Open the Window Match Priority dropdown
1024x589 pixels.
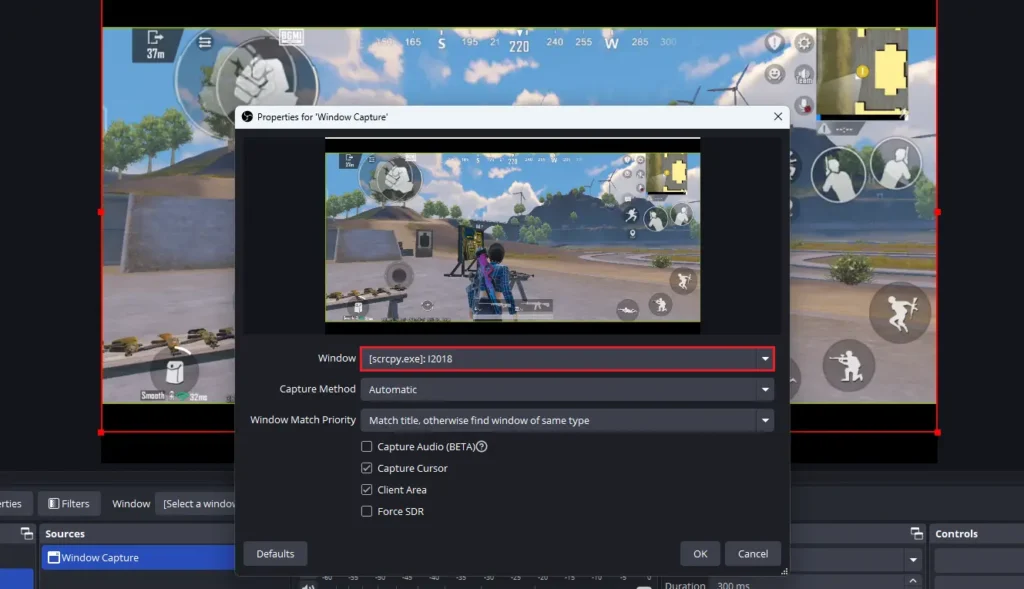coord(567,420)
